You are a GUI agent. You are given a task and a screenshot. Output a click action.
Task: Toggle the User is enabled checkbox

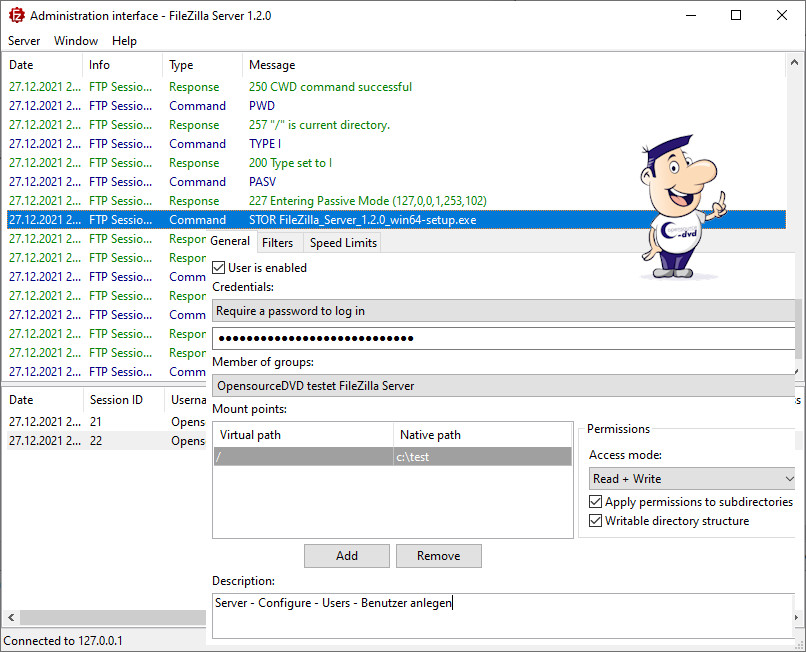click(x=219, y=268)
